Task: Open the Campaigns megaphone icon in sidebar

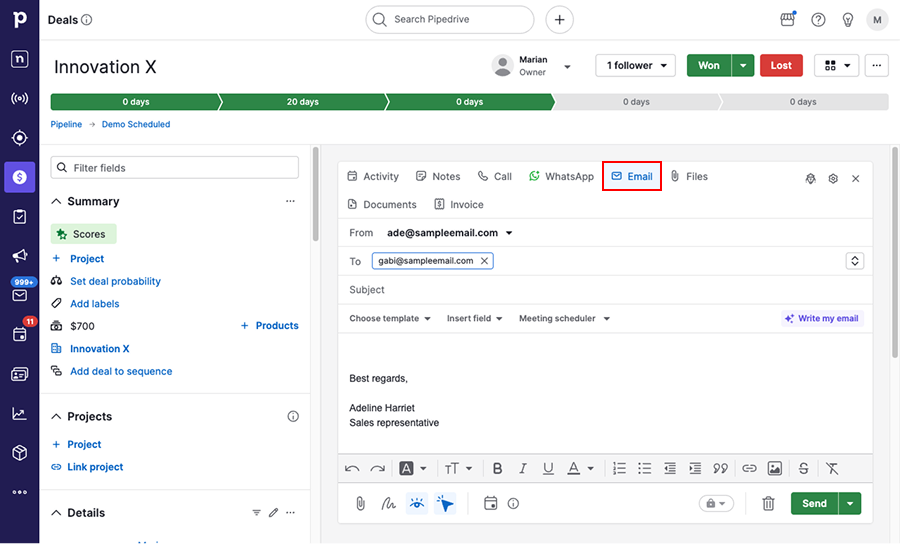Action: click(x=20, y=255)
